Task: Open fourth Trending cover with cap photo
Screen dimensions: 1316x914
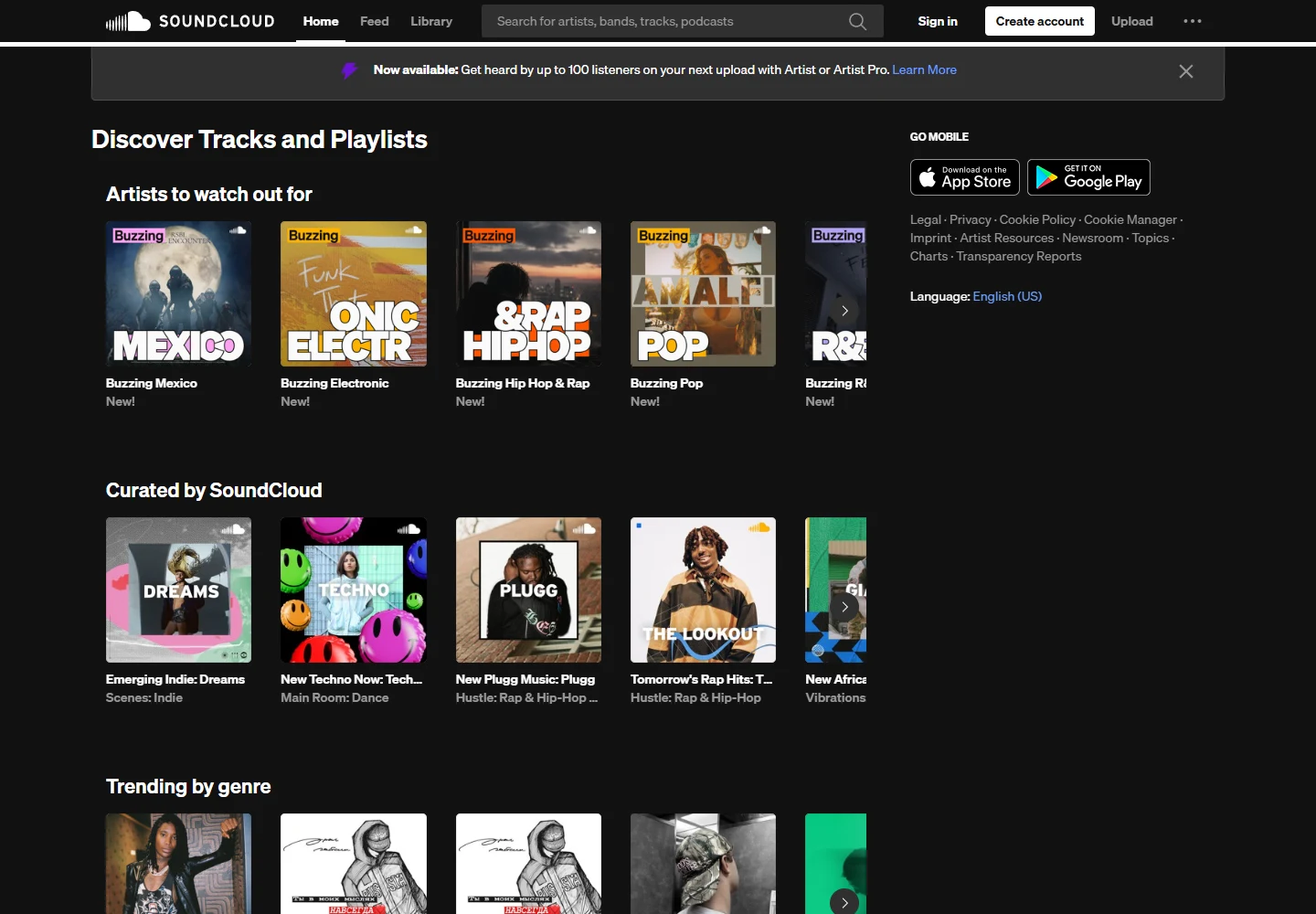Action: (x=703, y=864)
